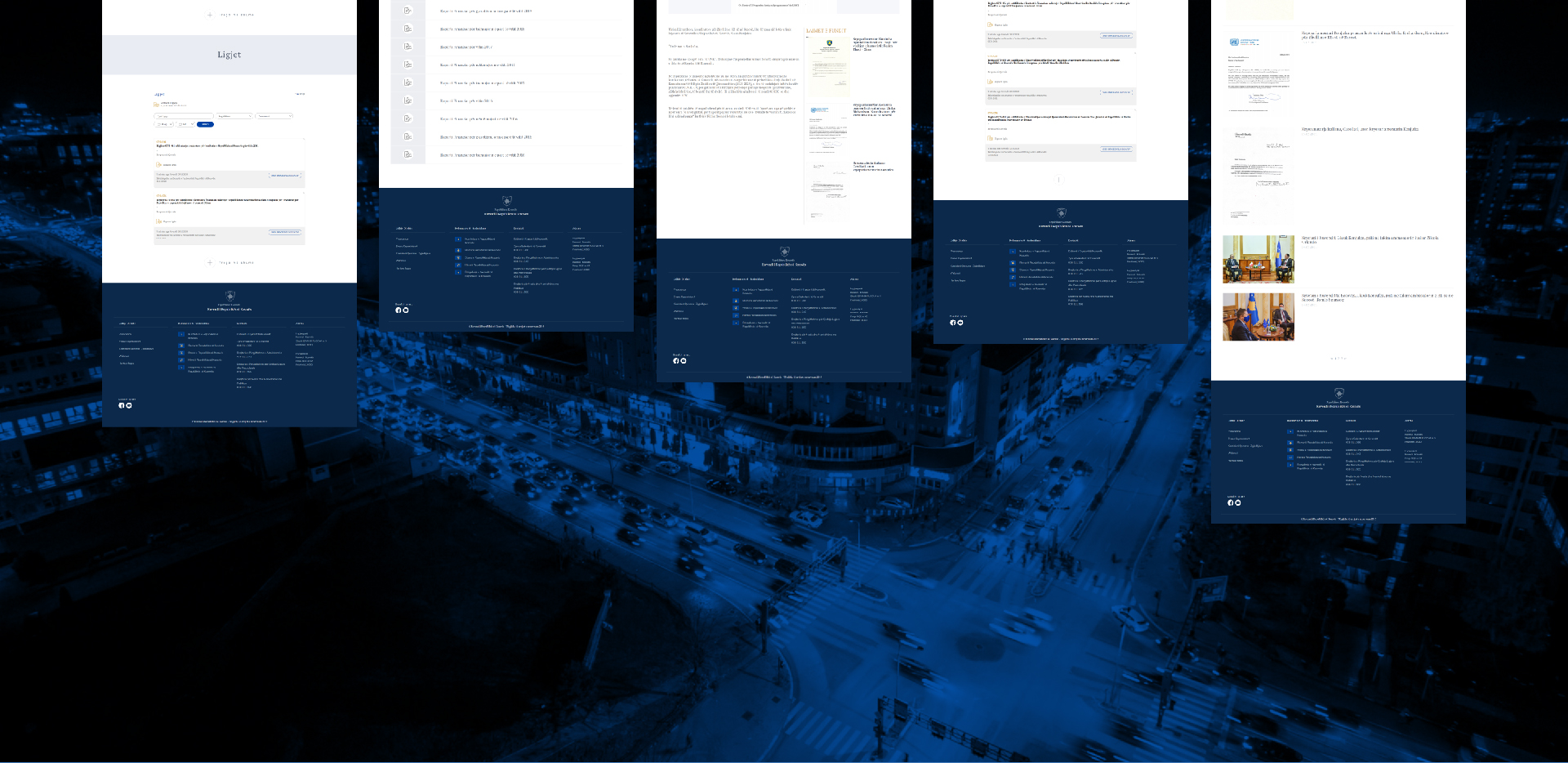Click folder icon under the first law entry

[159, 165]
